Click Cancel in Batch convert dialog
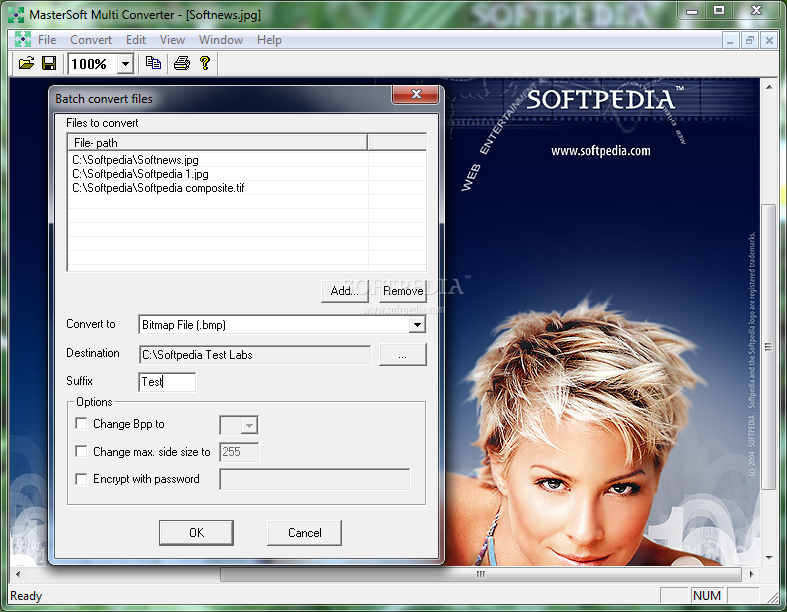The image size is (787, 612). point(305,533)
